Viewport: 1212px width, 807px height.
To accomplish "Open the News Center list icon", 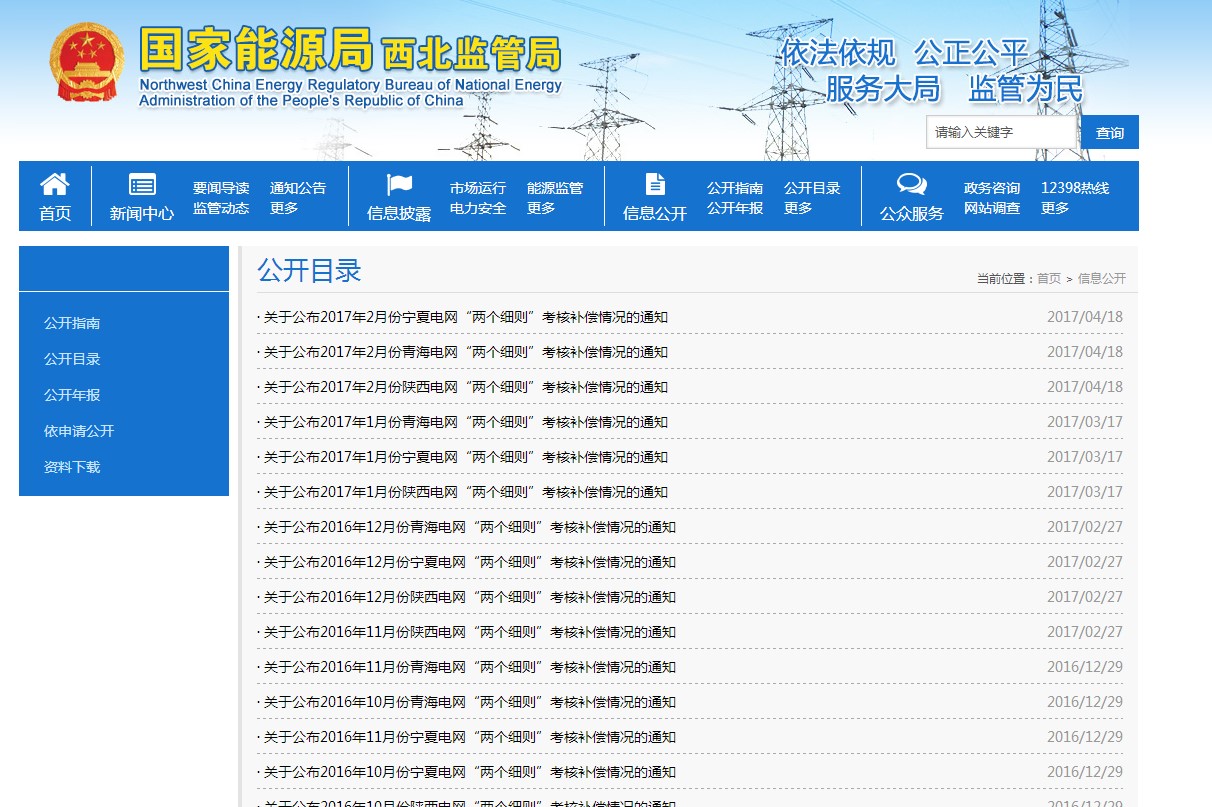I will 142,185.
